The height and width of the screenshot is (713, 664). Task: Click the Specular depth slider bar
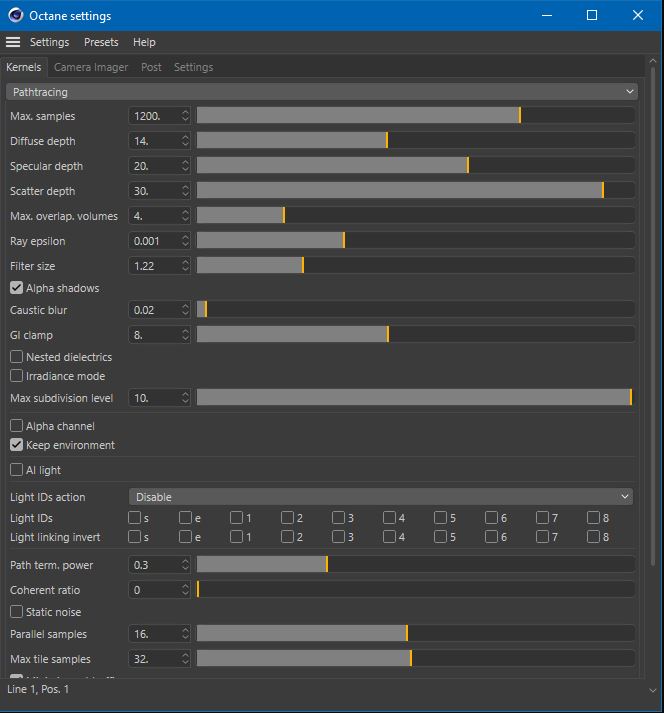(x=416, y=166)
